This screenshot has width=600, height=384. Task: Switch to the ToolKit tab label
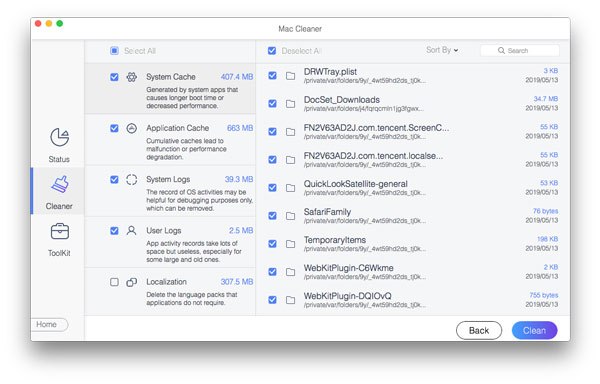pos(59,253)
